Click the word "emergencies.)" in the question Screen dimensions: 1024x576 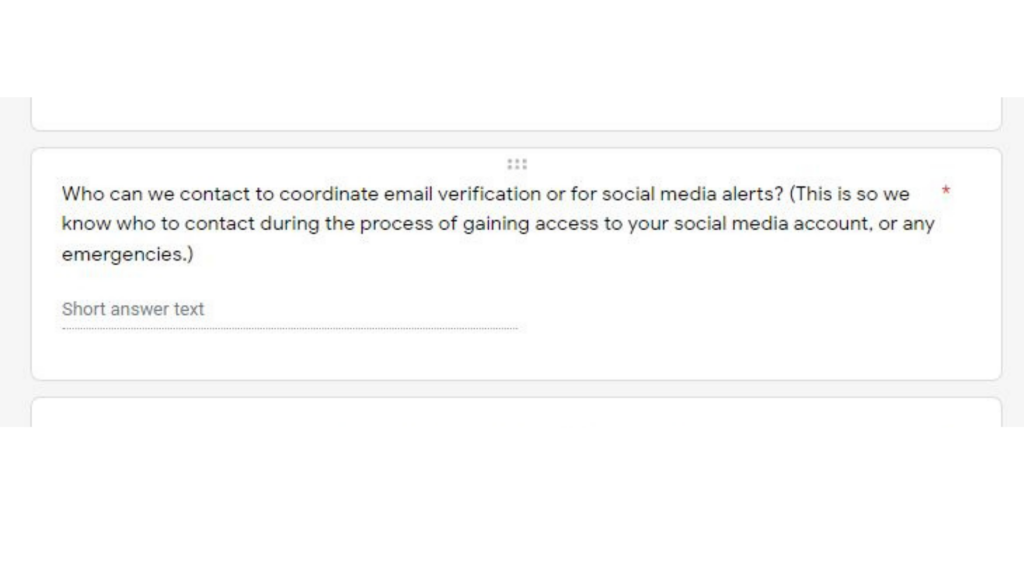click(x=127, y=255)
